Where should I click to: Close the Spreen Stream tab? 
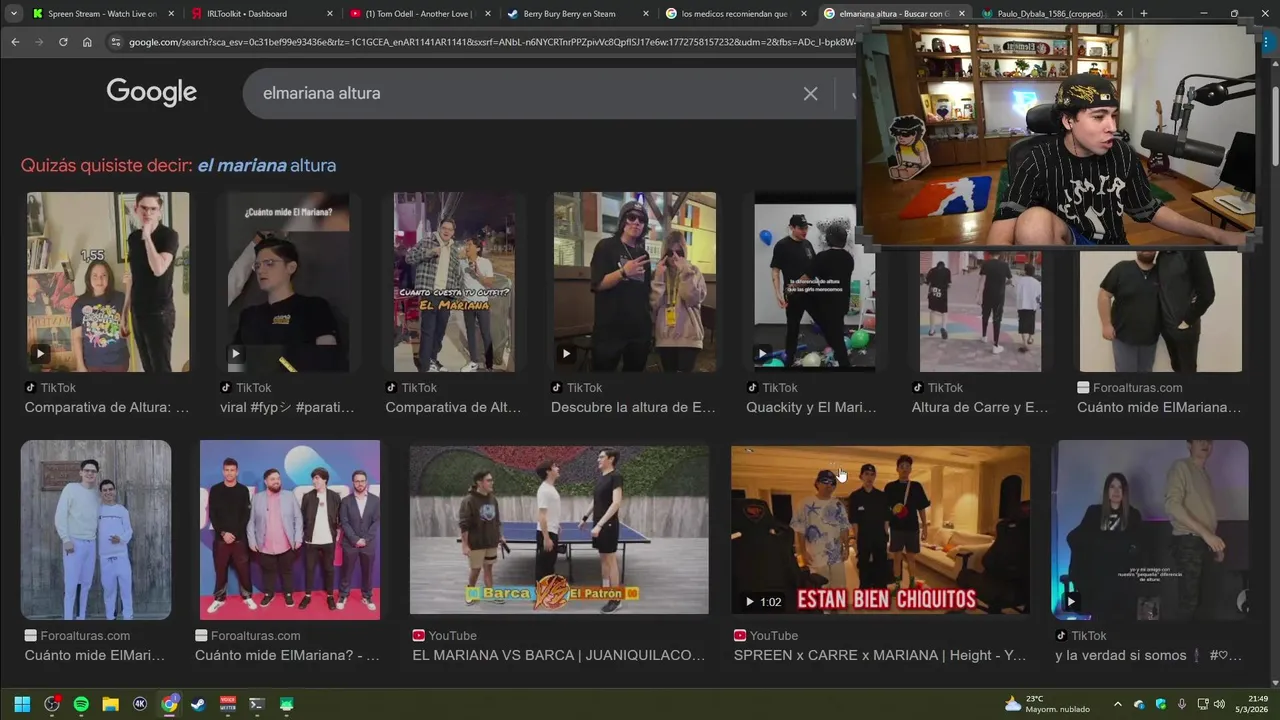171,14
